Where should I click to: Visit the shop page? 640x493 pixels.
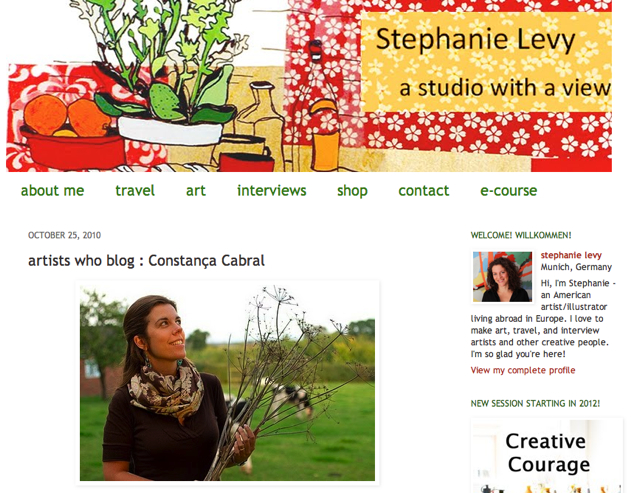(x=352, y=191)
